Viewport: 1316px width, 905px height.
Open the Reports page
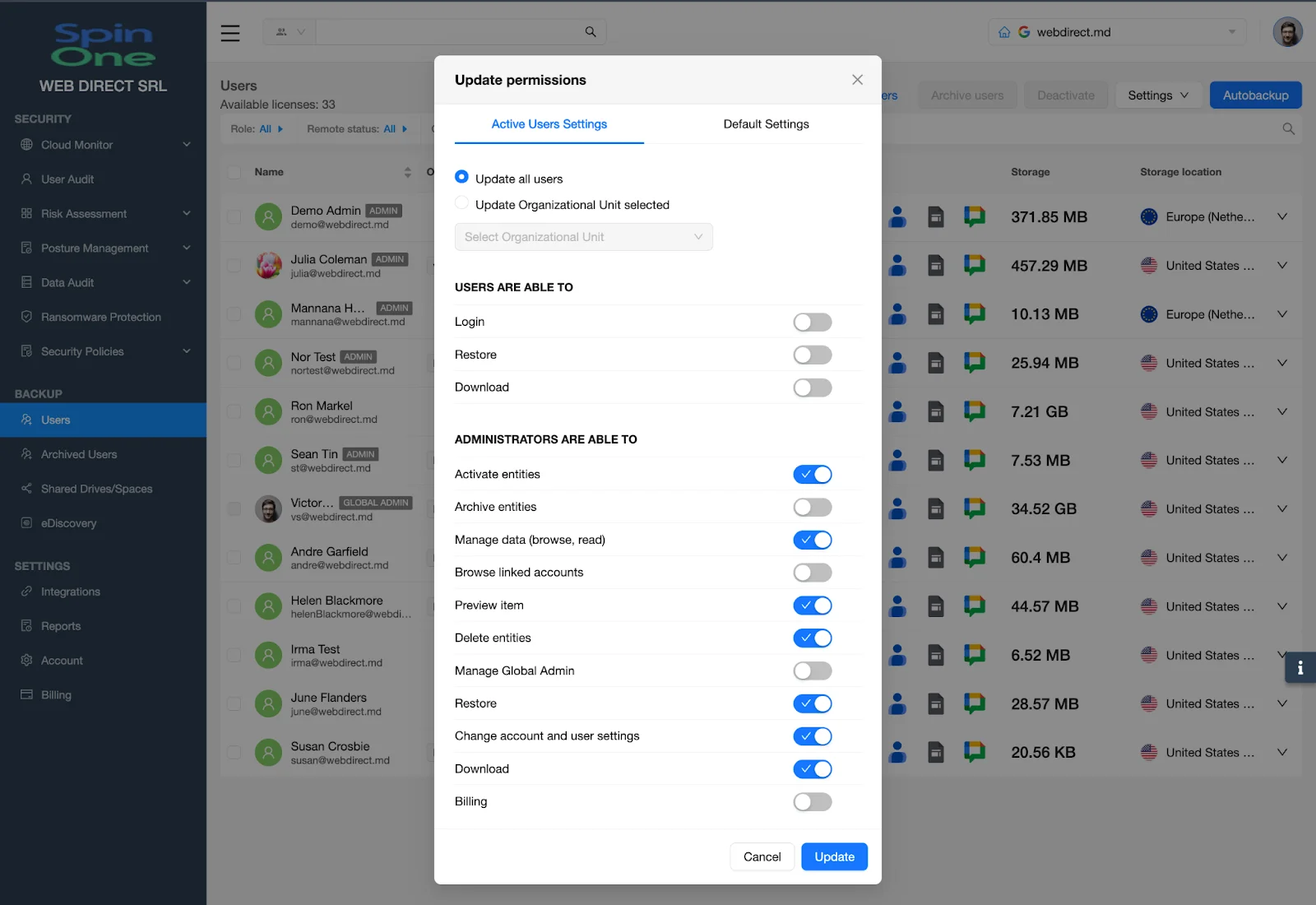coord(59,625)
